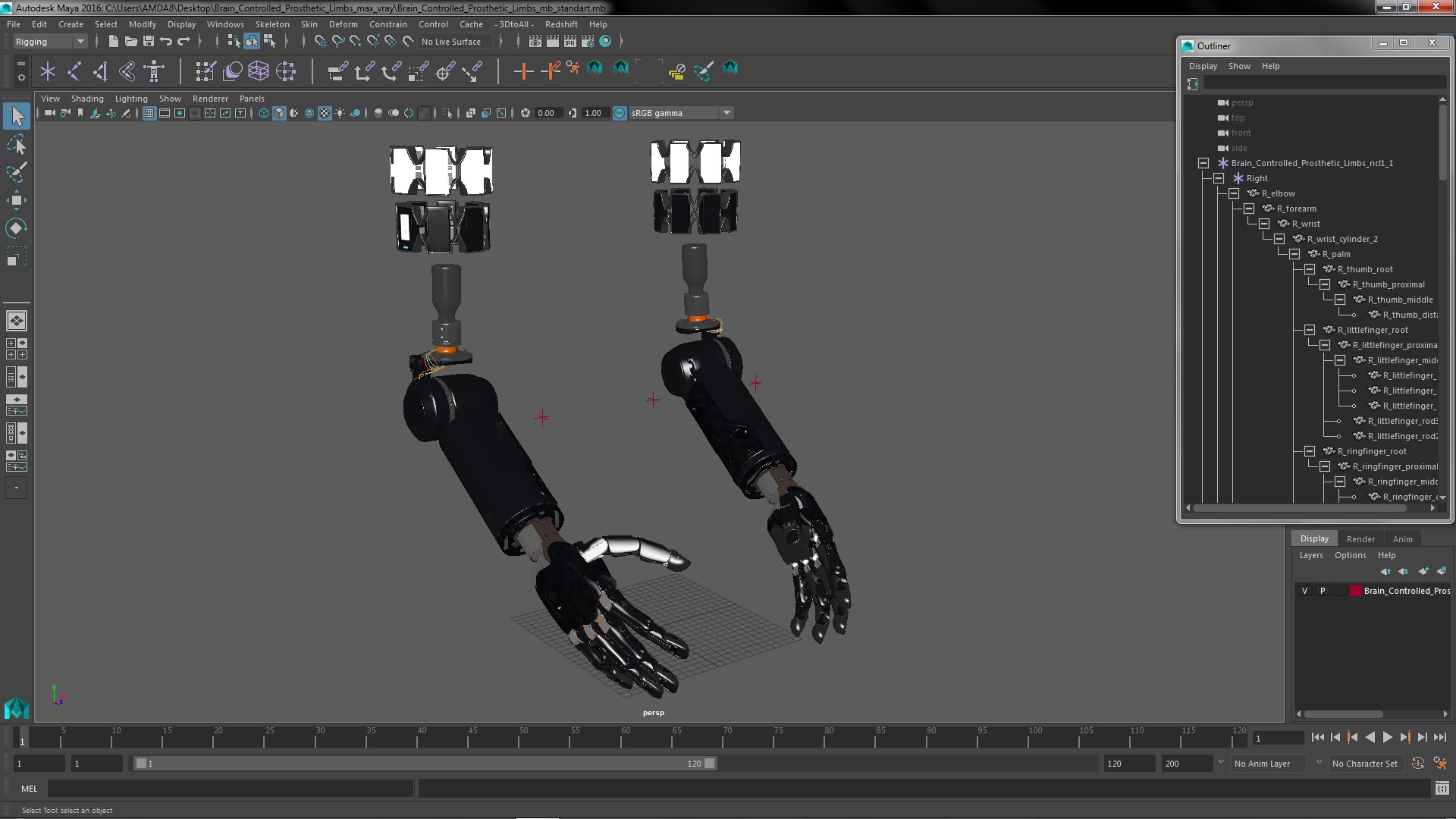The image size is (1456, 819).
Task: Select R_forearm in the Outliner
Action: [x=1296, y=209]
